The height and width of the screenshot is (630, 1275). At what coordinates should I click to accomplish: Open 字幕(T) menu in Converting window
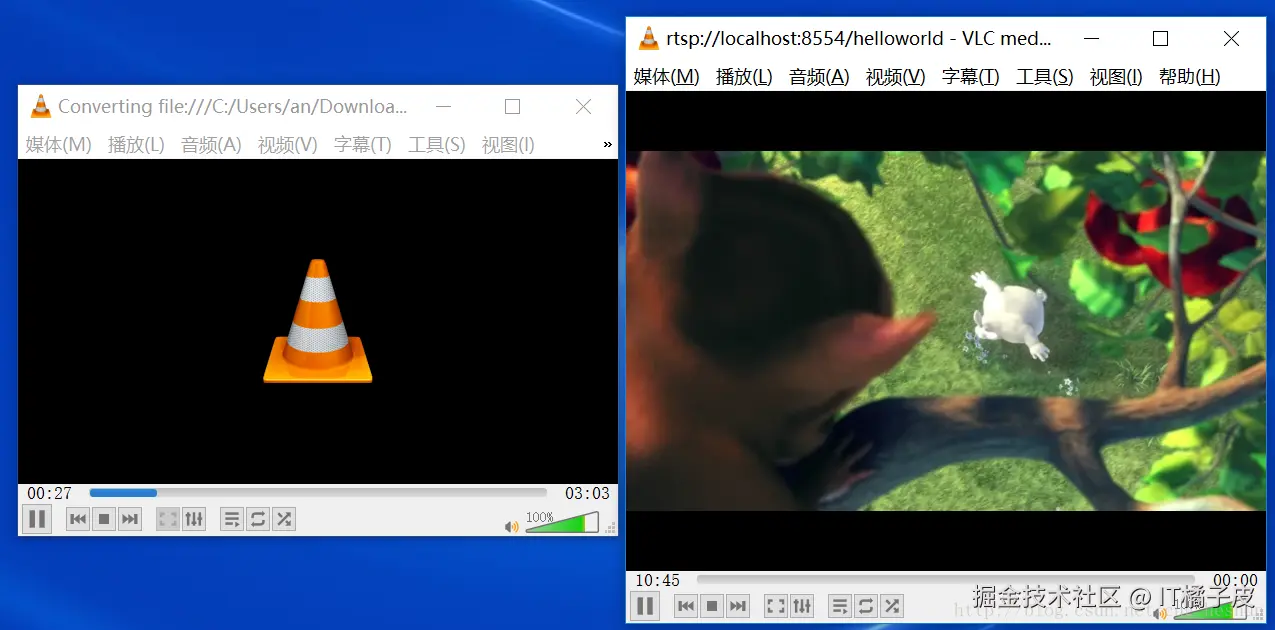[x=363, y=145]
